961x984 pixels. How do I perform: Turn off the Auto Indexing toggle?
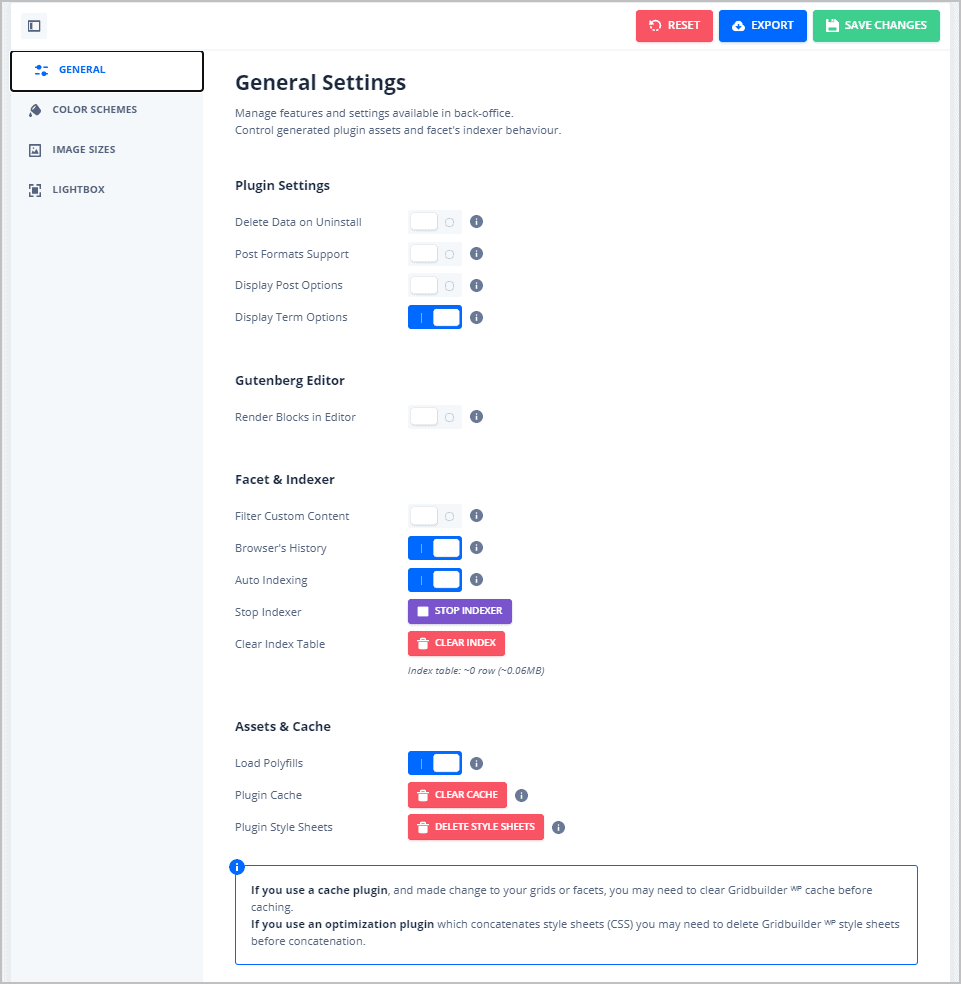click(x=435, y=579)
